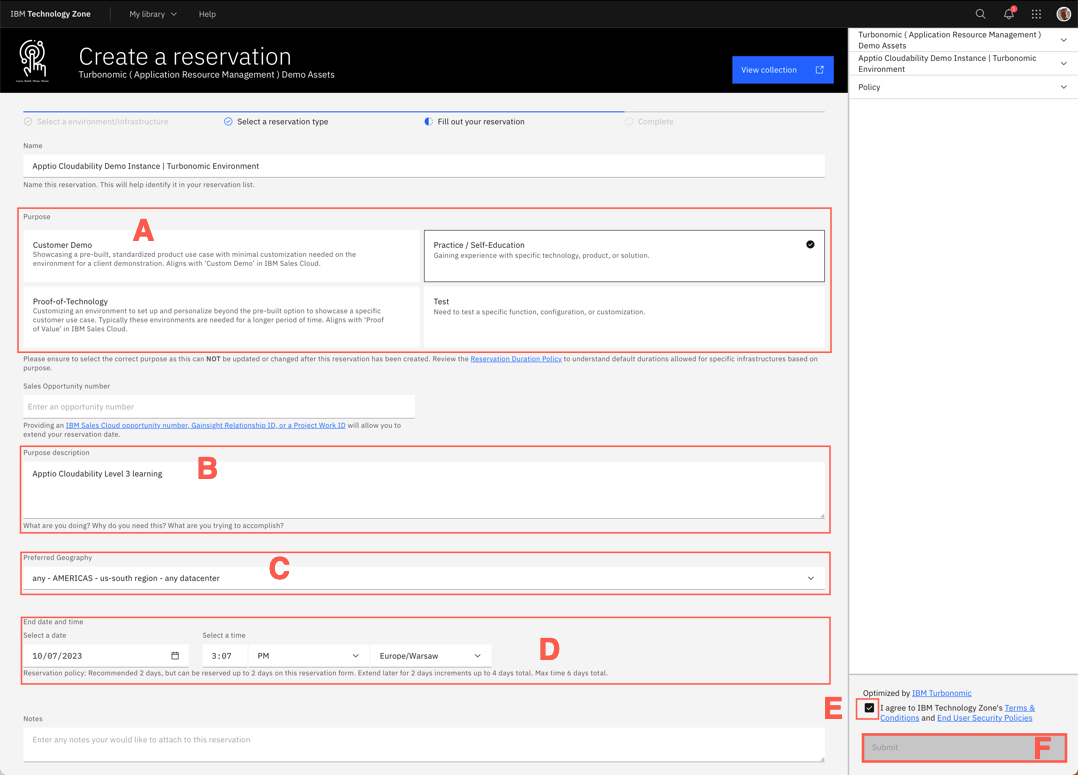
Task: Expand the Turbonomic Demo Assets accordion
Action: tap(963, 40)
